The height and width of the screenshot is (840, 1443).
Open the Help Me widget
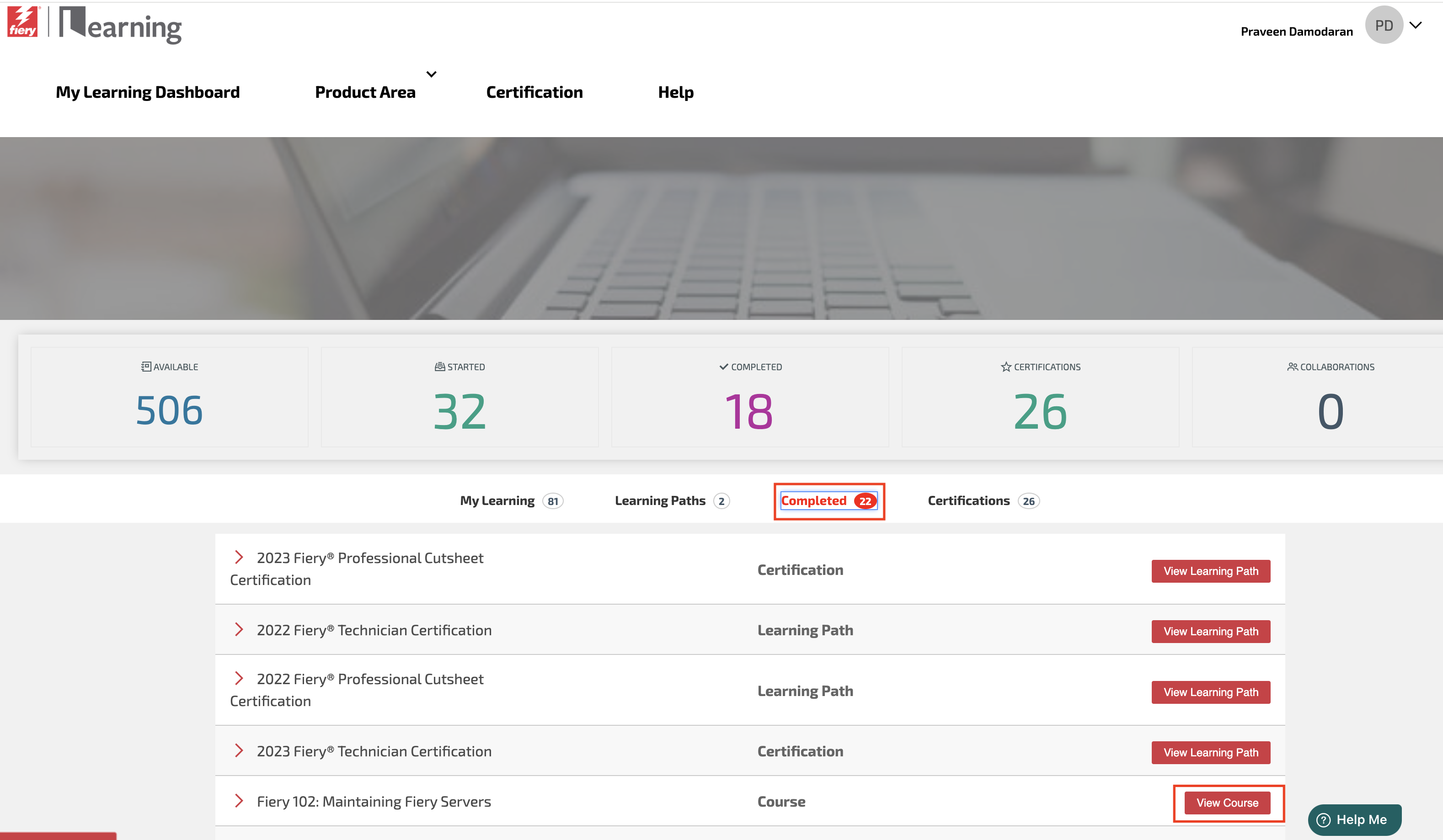(1354, 819)
